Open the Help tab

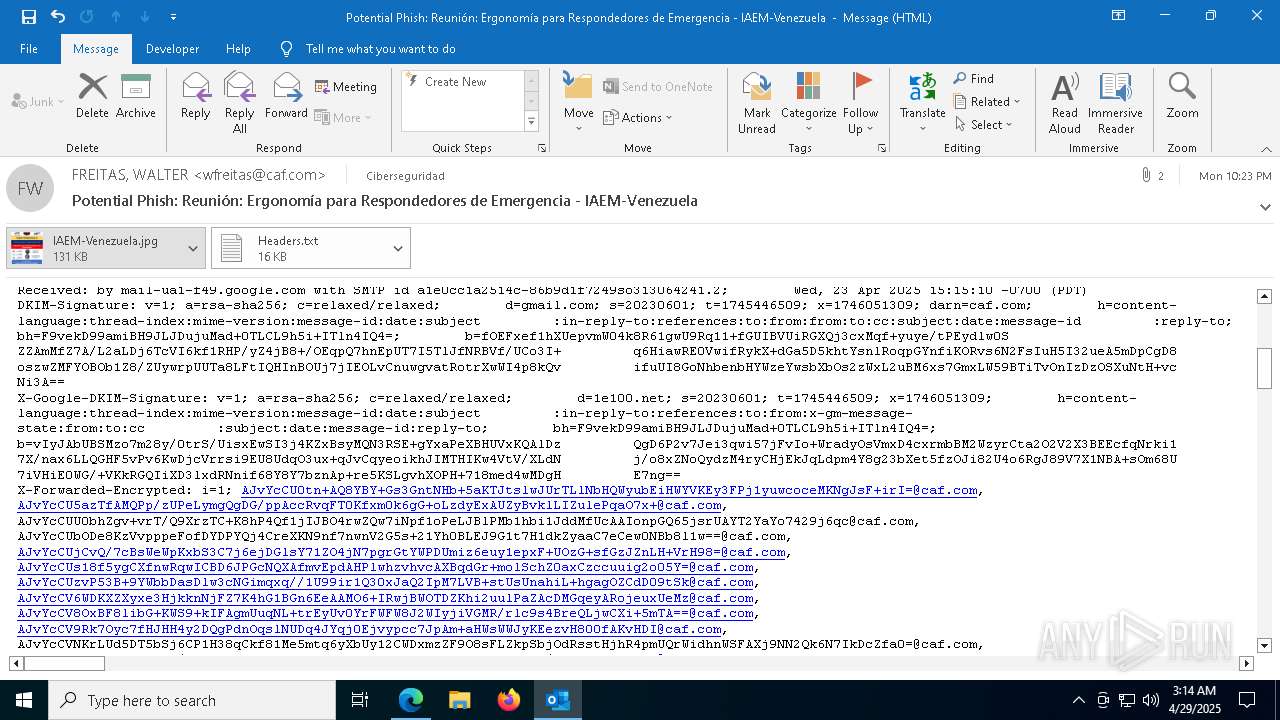[238, 49]
